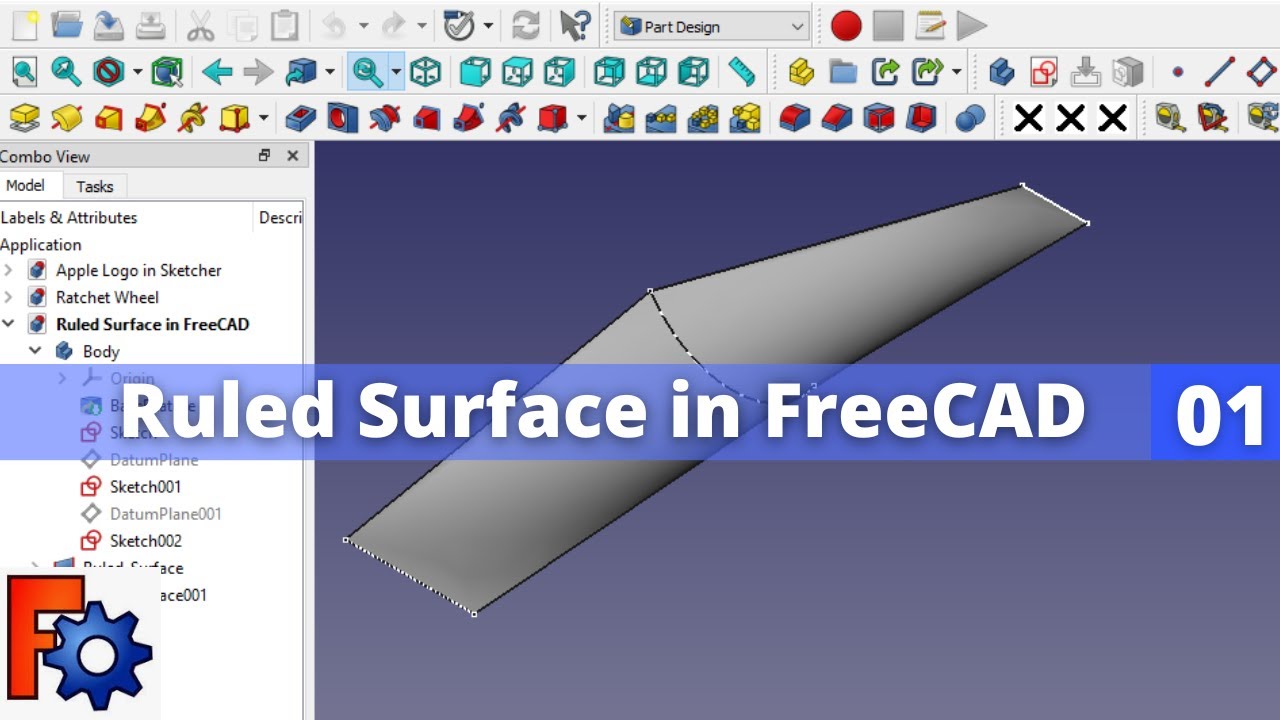
Task: Start recording a macro with the red circle
Action: pos(846,25)
